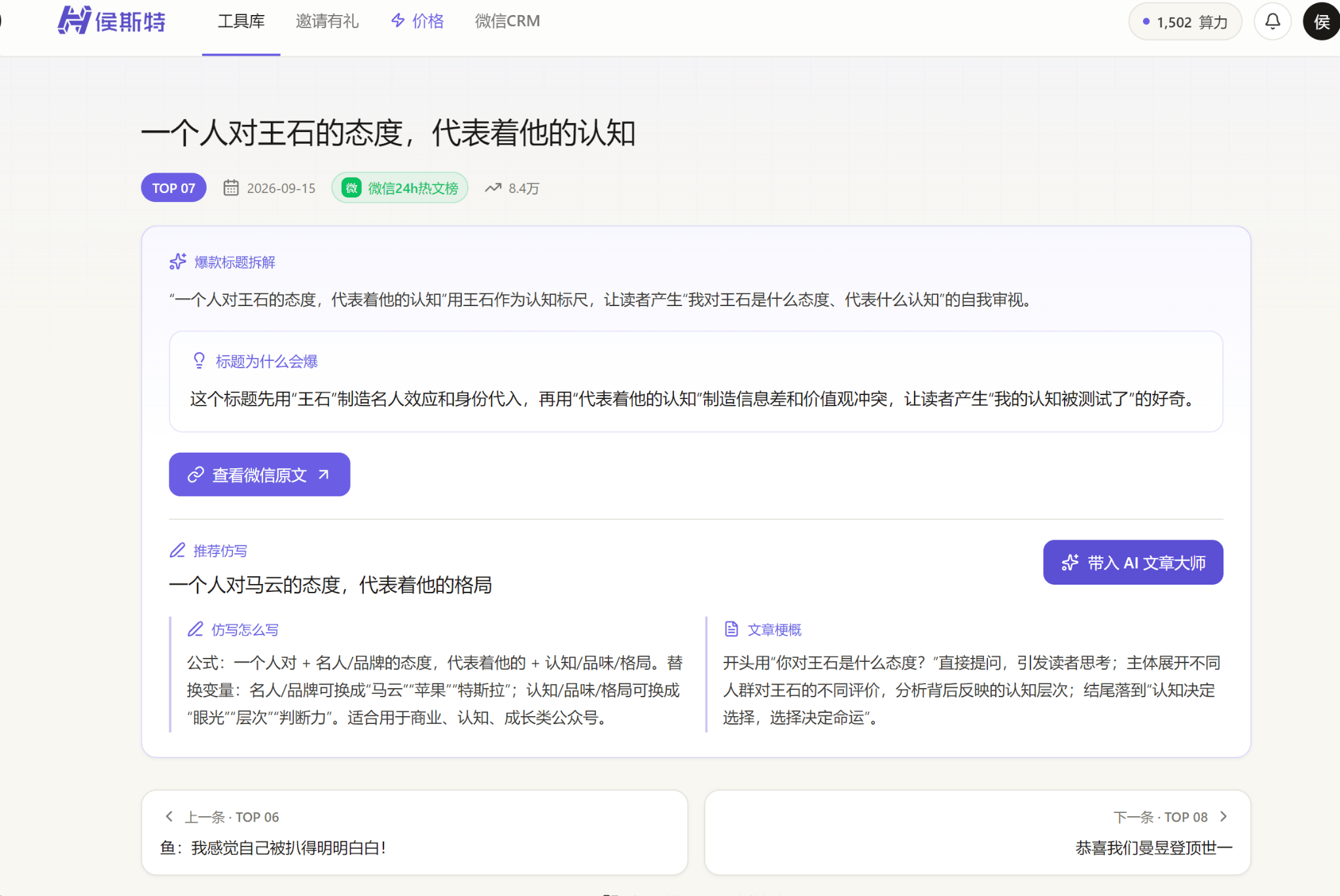Click suggested title 一个人对马云的态度，代表着他的格局
Image resolution: width=1340 pixels, height=896 pixels.
(330, 585)
